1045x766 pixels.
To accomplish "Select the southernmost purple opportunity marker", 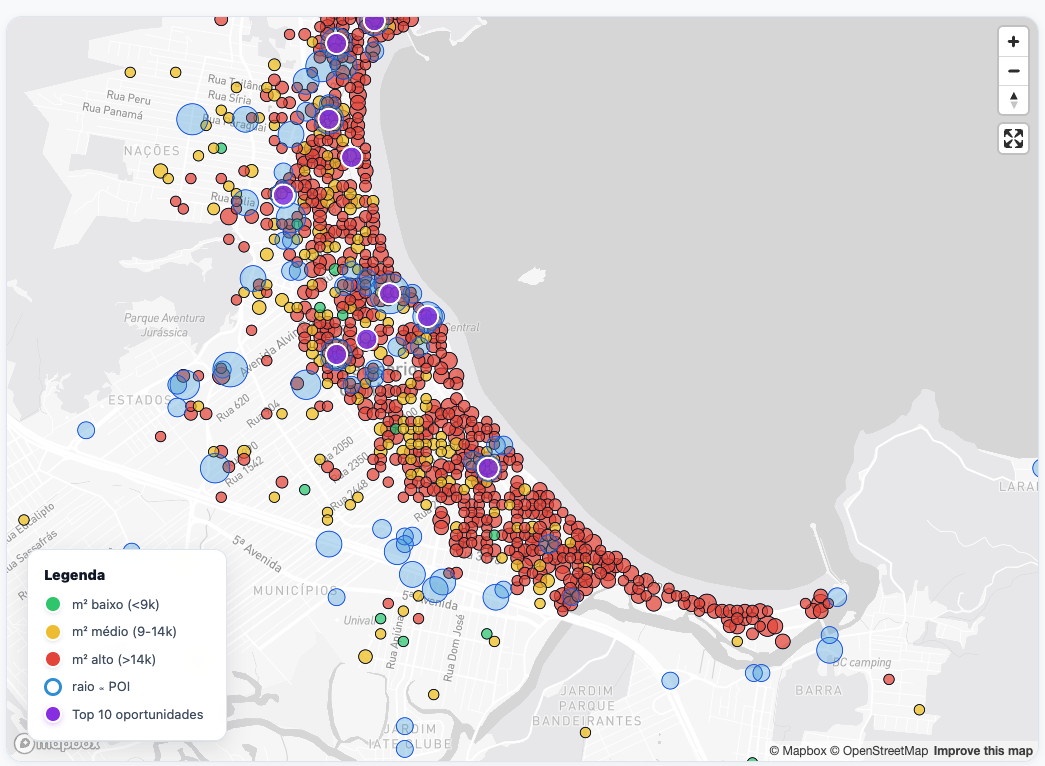I will coord(488,468).
